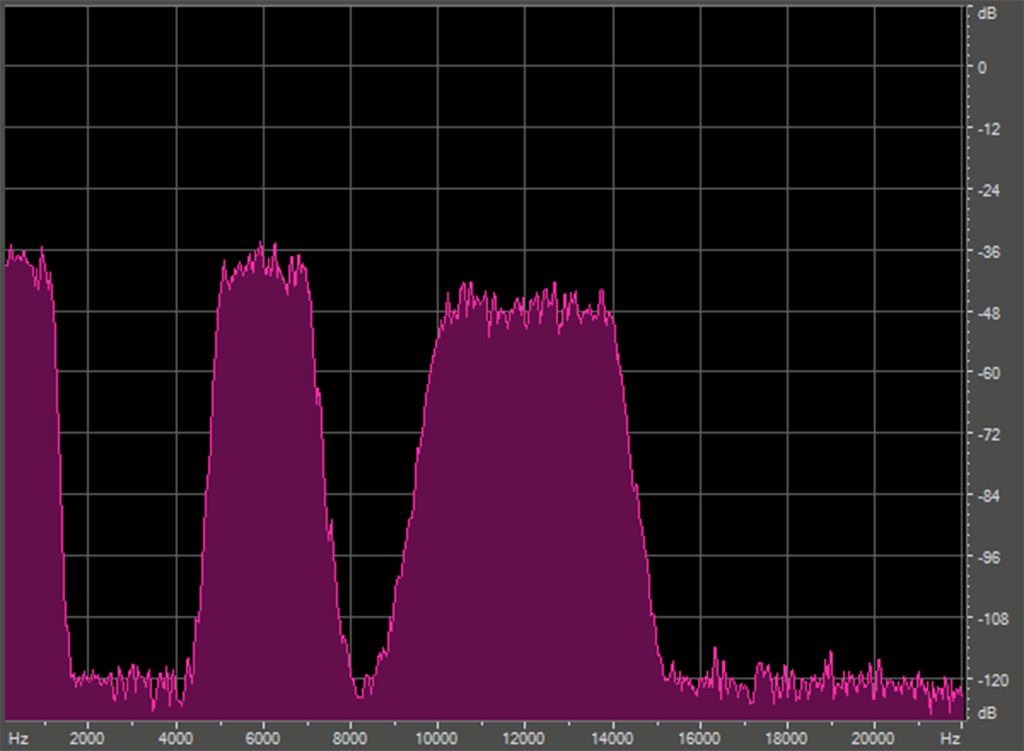Click the -72 dB level scale label
This screenshot has width=1024, height=751.
tap(989, 435)
